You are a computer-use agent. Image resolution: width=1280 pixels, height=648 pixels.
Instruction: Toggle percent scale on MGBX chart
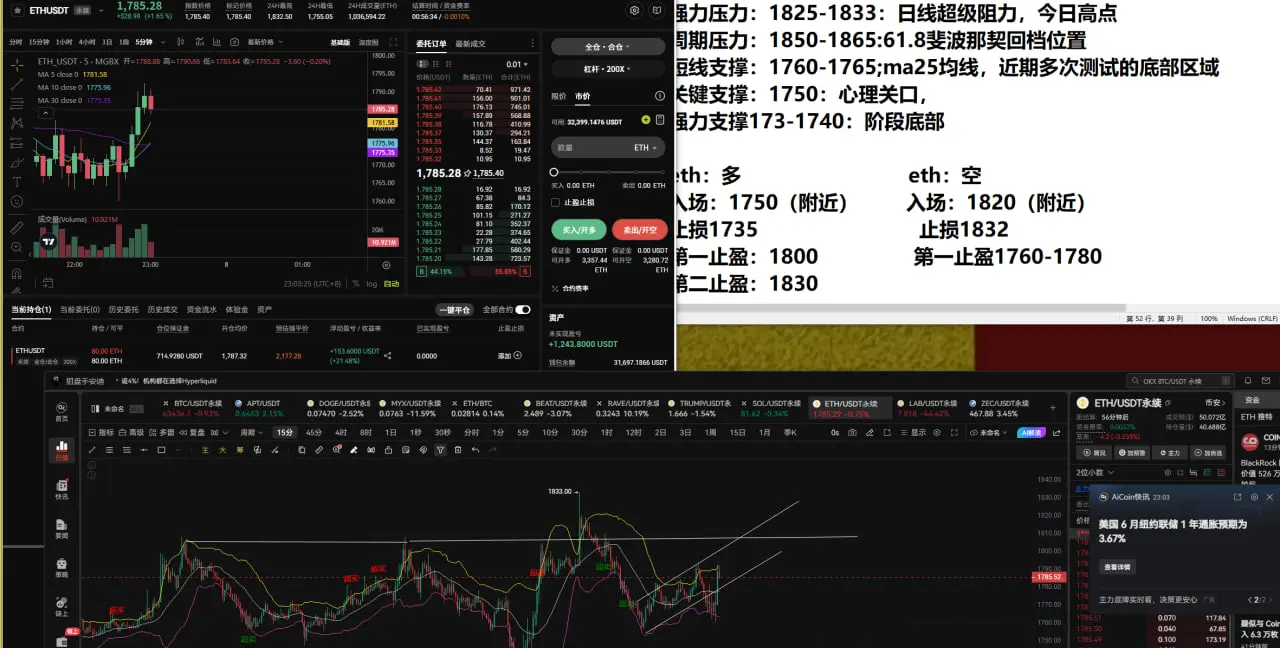[356, 283]
